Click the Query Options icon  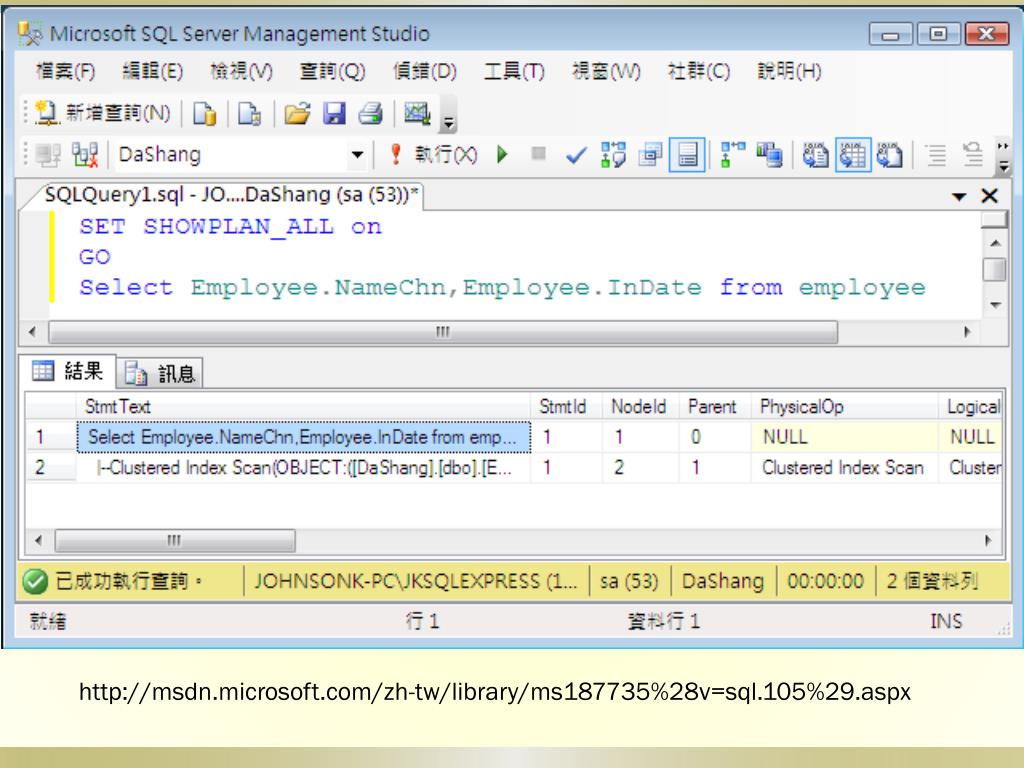pyautogui.click(x=650, y=155)
